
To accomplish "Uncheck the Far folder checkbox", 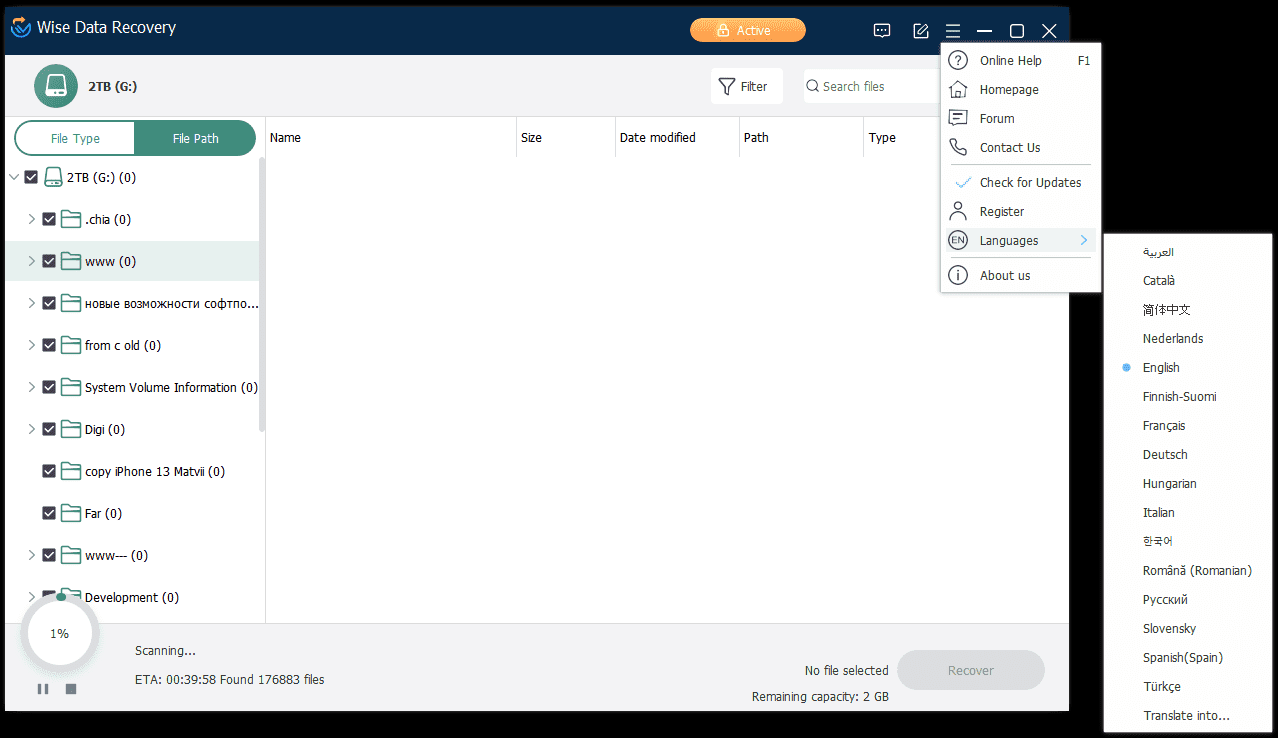I will coord(49,513).
